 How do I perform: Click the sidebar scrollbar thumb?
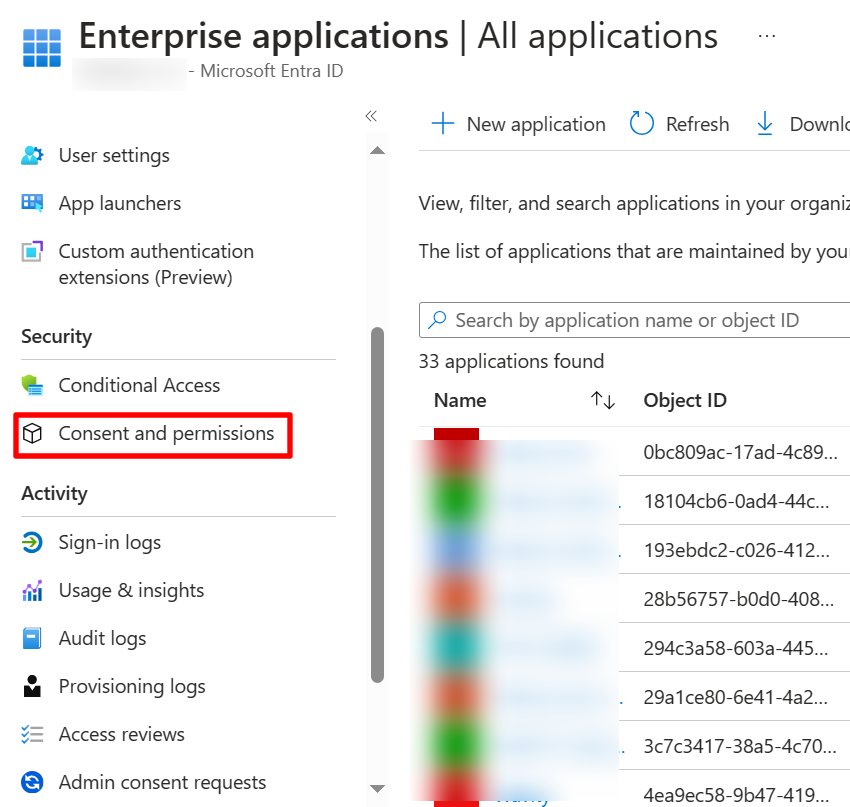tap(377, 505)
